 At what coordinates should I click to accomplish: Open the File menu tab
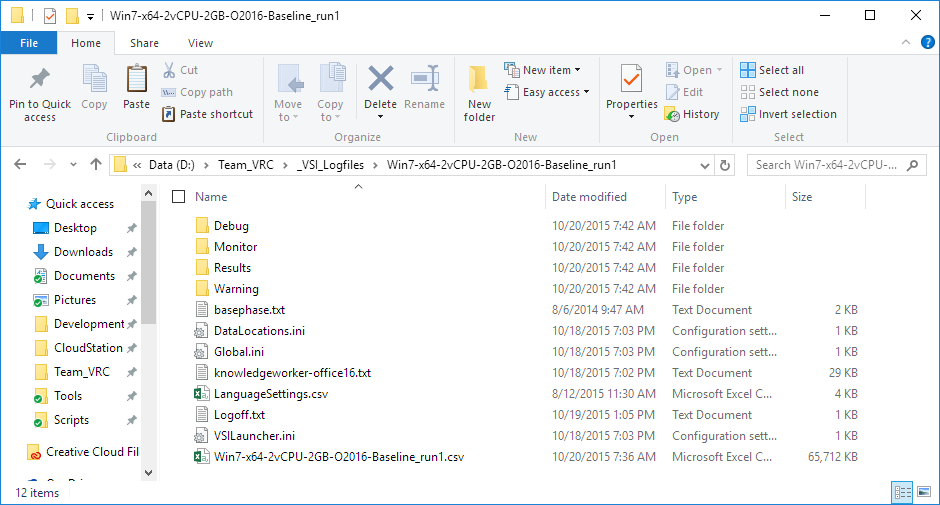point(29,43)
